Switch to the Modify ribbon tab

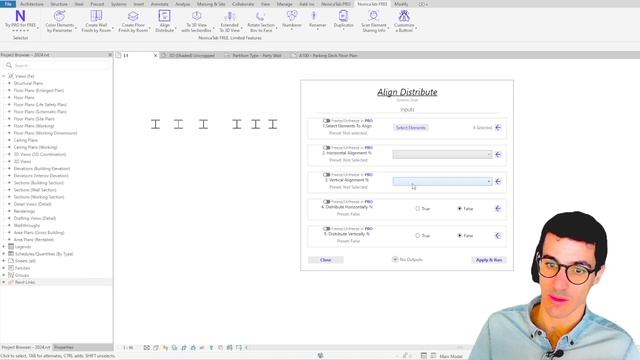(x=401, y=4)
